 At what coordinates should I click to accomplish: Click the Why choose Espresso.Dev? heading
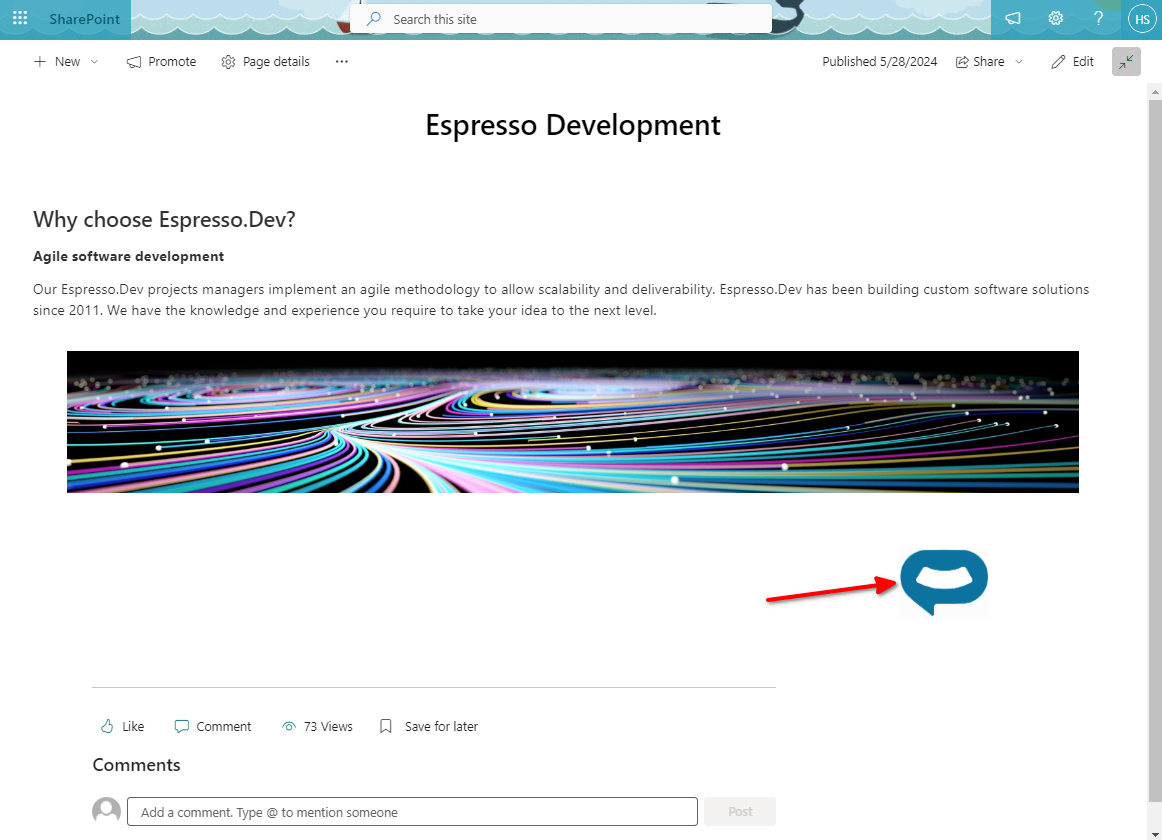click(x=164, y=219)
